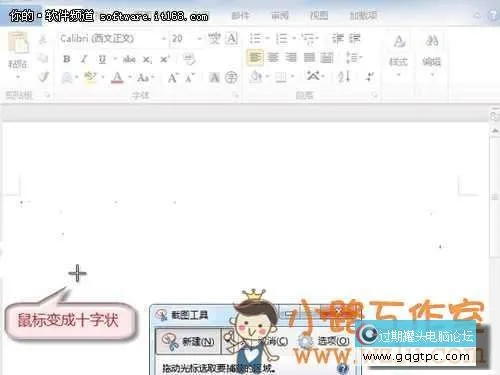Toggle Italic formatting
Viewport: 500px width, 375px height.
84,59
